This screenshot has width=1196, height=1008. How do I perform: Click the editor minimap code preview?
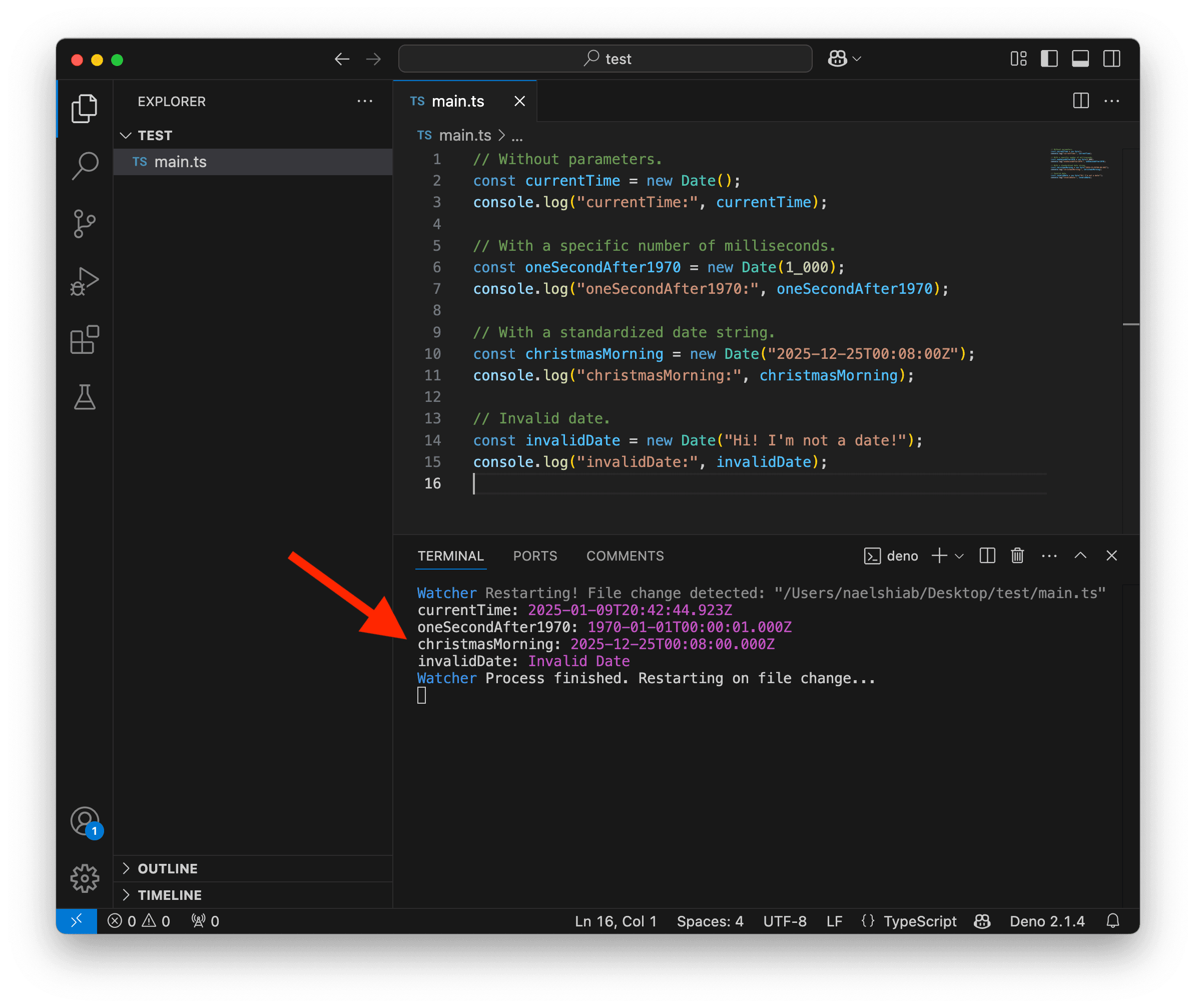(x=1078, y=165)
